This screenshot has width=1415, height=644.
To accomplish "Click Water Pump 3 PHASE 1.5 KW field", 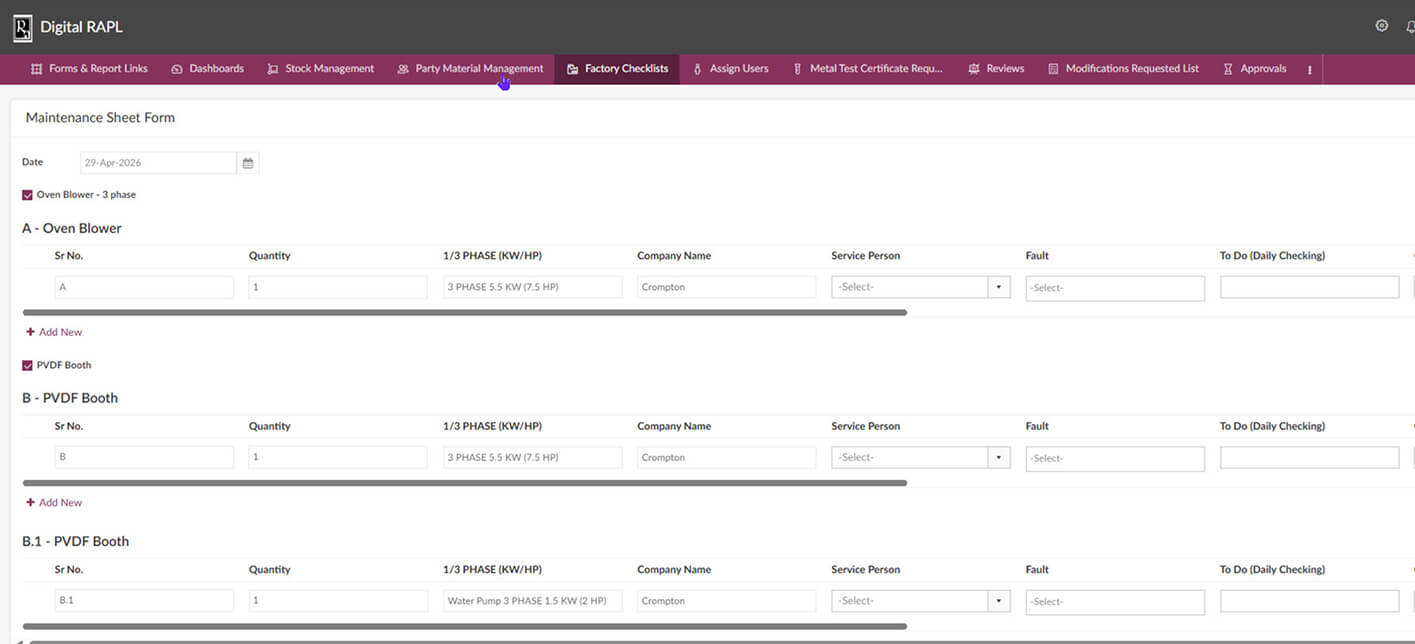I will [x=532, y=601].
